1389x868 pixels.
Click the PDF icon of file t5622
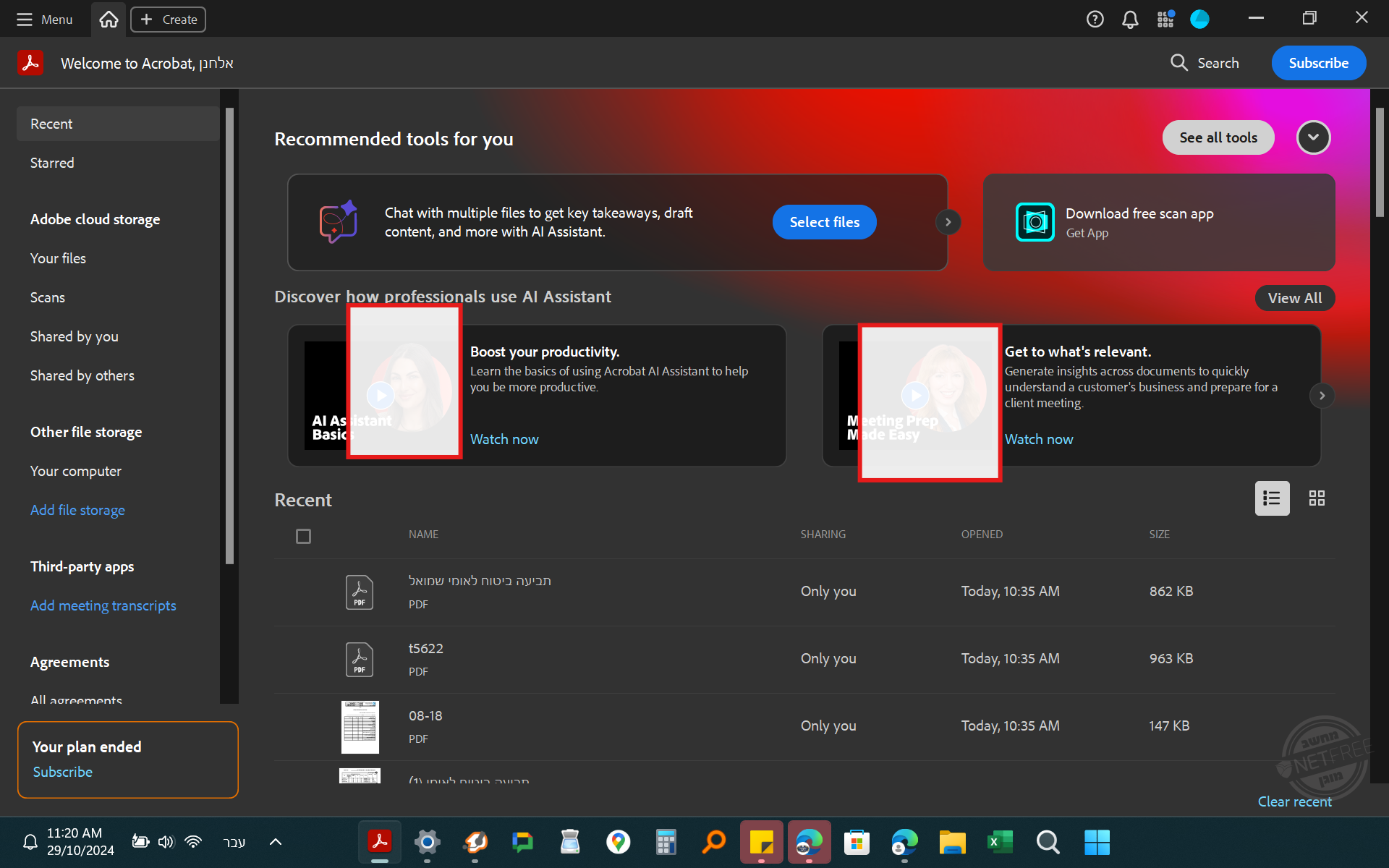coord(360,660)
